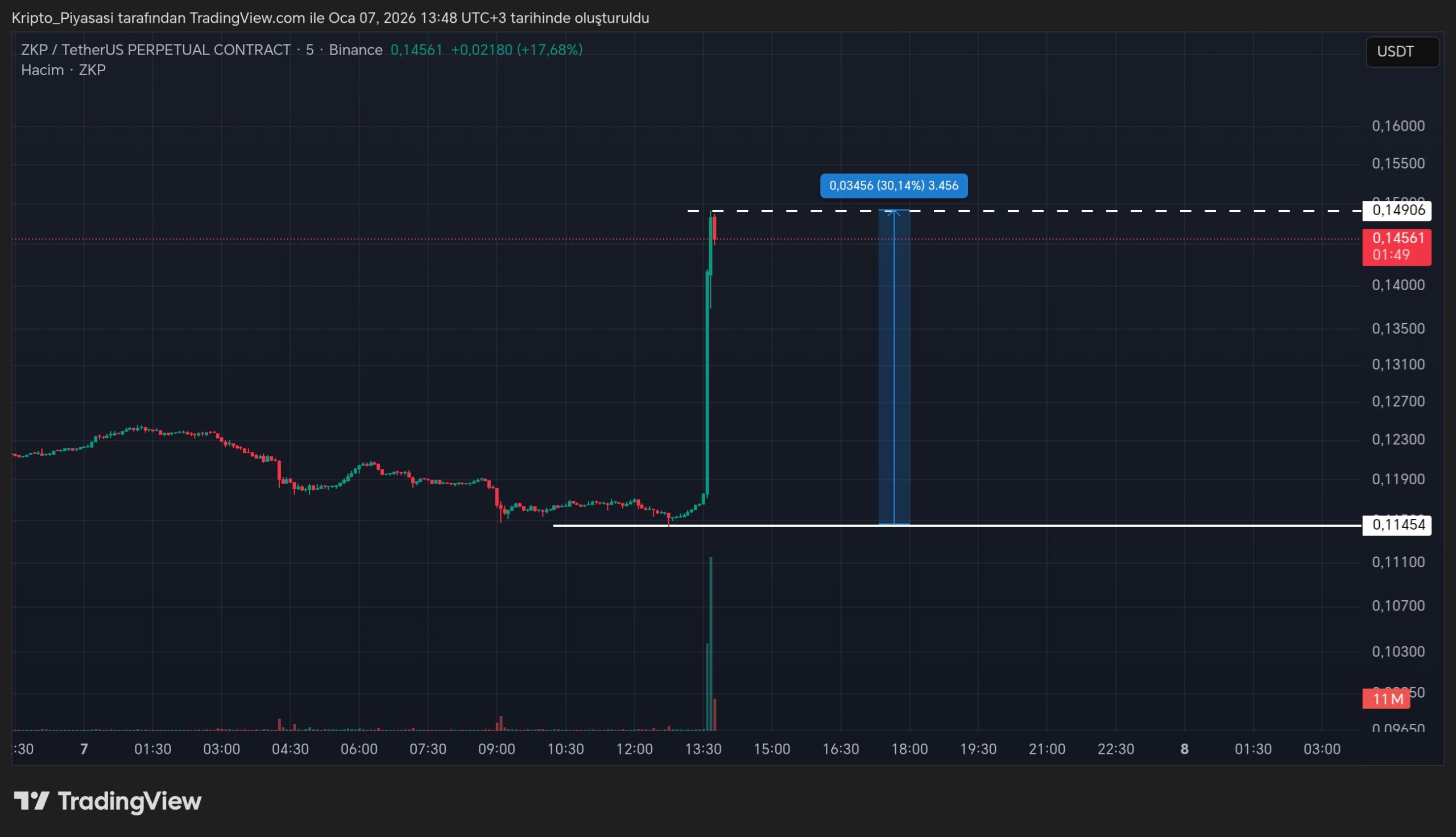
Task: Click the 5 minute interval indicator
Action: pyautogui.click(x=310, y=50)
